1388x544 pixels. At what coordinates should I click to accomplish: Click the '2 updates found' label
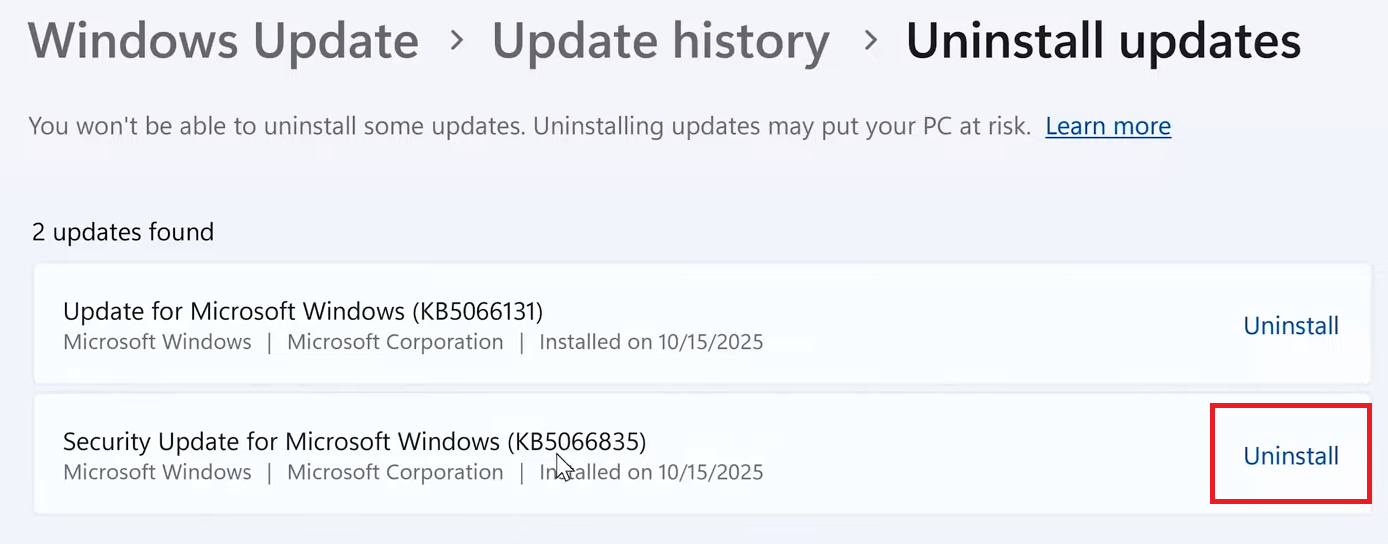123,232
